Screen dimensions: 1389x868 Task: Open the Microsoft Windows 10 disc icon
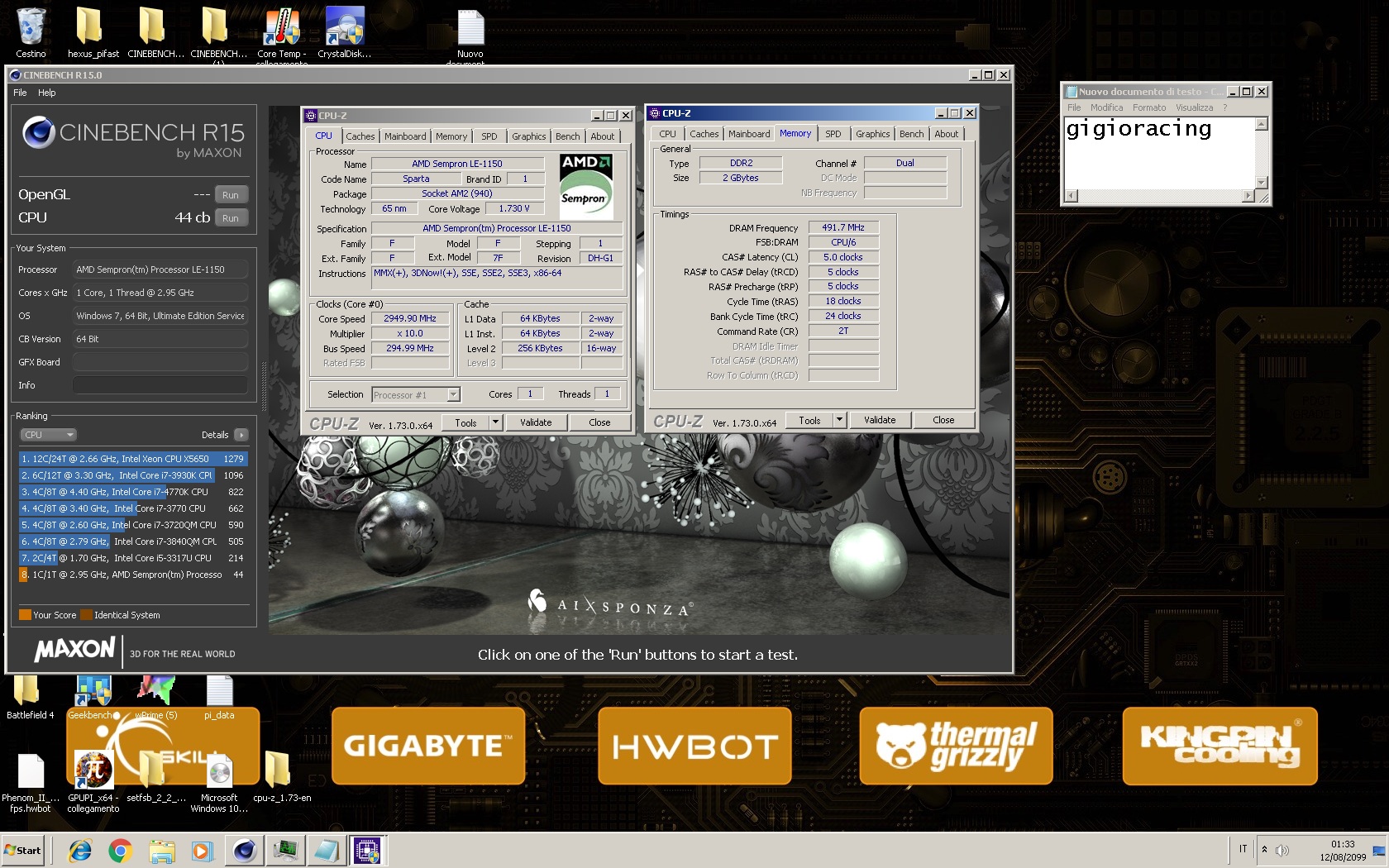pos(219,782)
